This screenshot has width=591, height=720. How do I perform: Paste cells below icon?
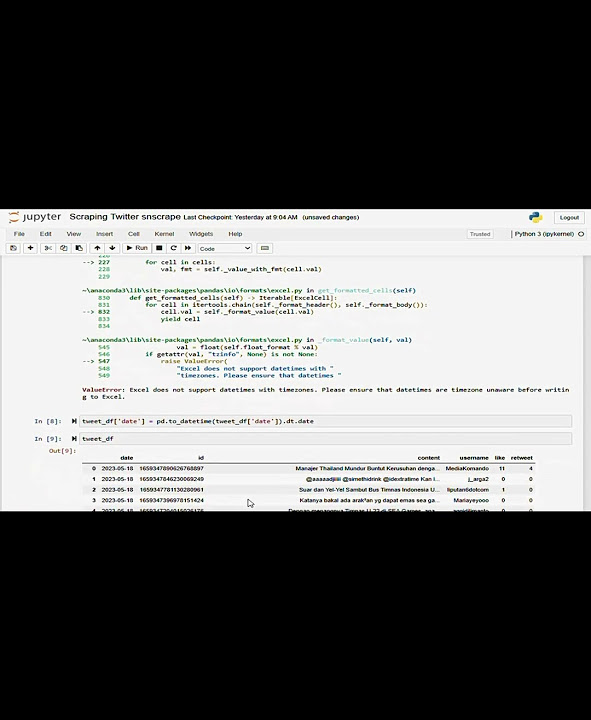pos(79,248)
